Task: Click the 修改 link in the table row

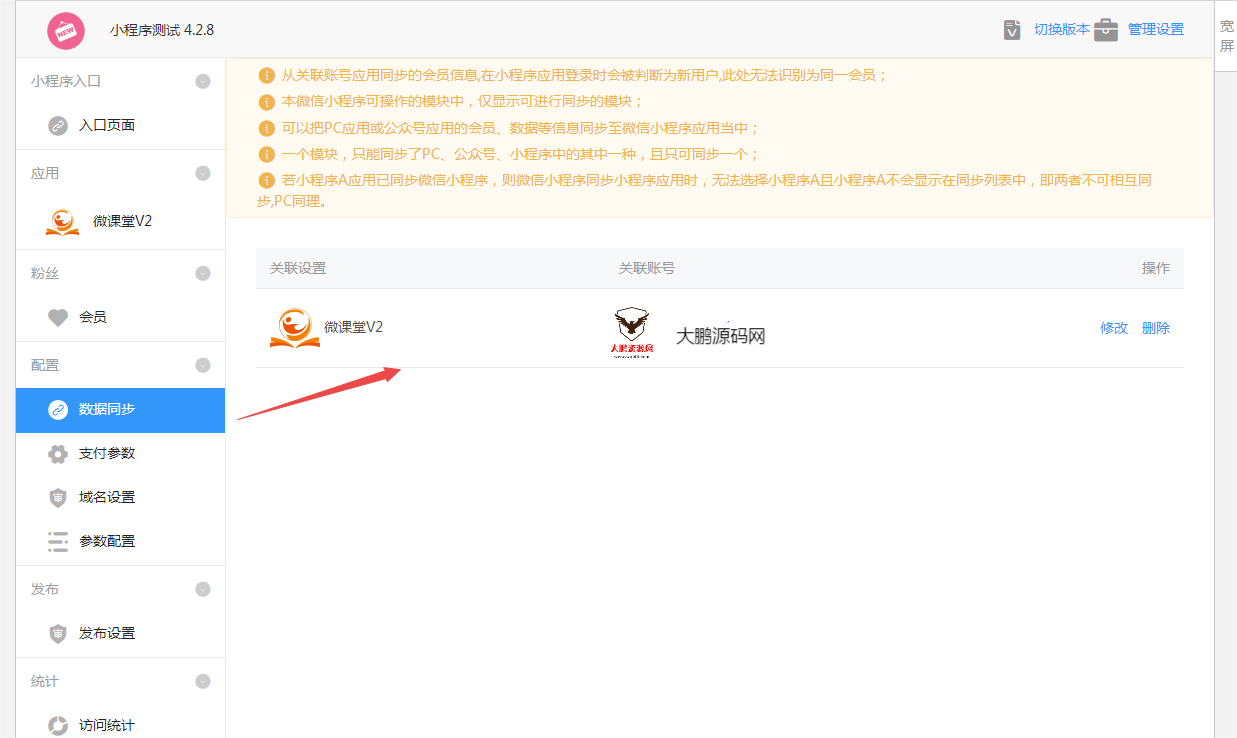Action: point(1113,327)
